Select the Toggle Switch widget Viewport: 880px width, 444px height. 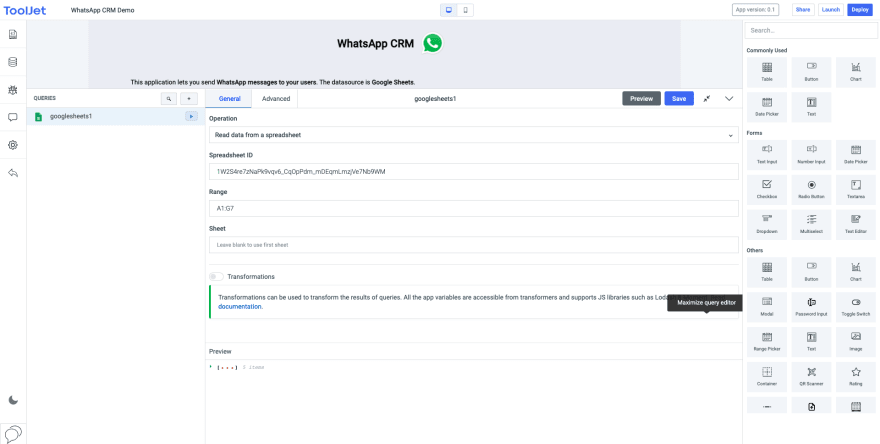click(x=856, y=306)
